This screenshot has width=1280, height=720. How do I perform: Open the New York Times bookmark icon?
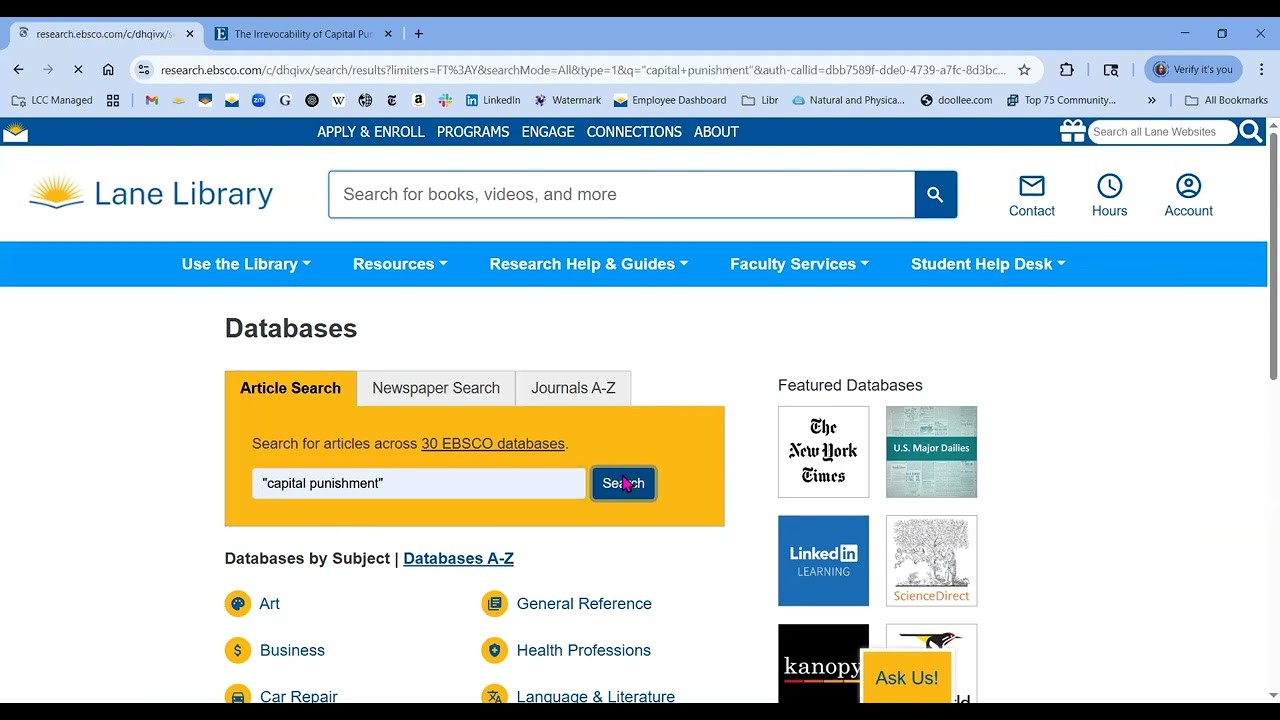392,100
